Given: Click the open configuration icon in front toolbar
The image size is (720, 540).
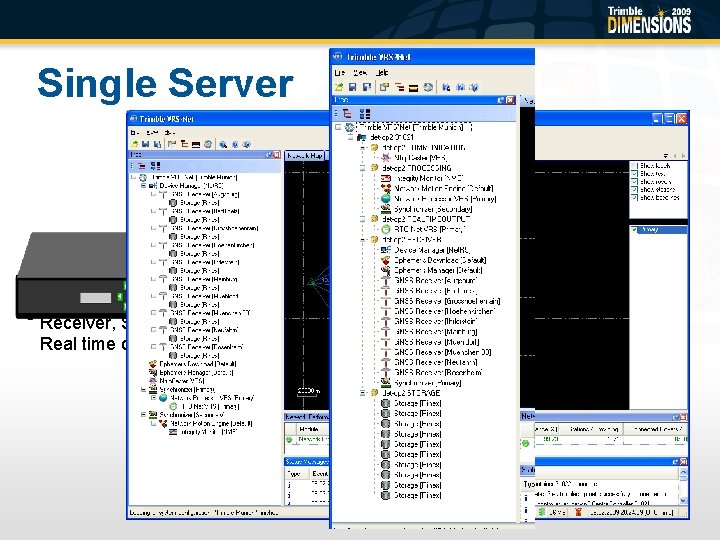Looking at the screenshot, I should [x=339, y=87].
